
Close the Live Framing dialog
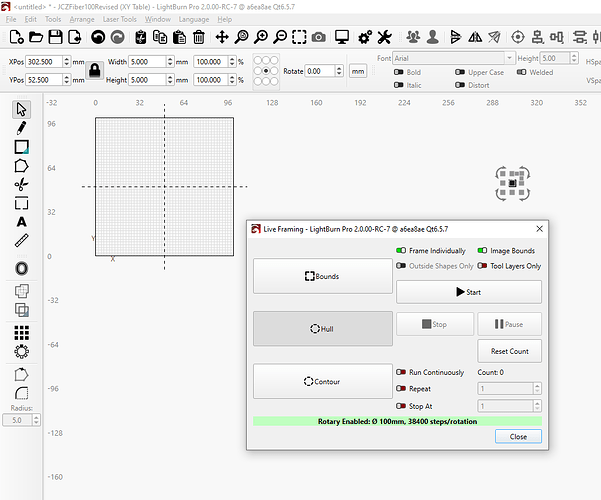518,436
